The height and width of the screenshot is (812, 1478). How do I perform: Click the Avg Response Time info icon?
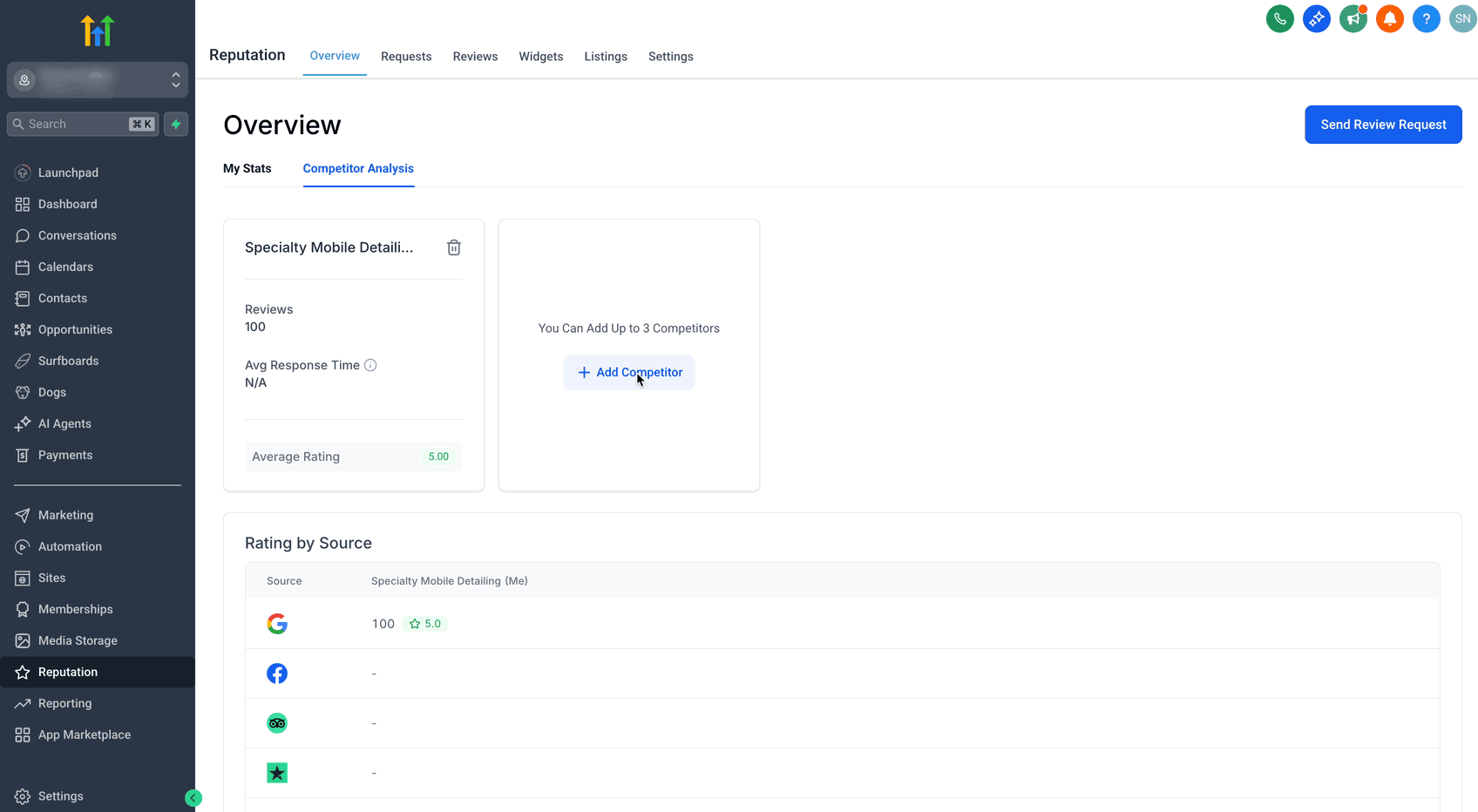coord(370,365)
